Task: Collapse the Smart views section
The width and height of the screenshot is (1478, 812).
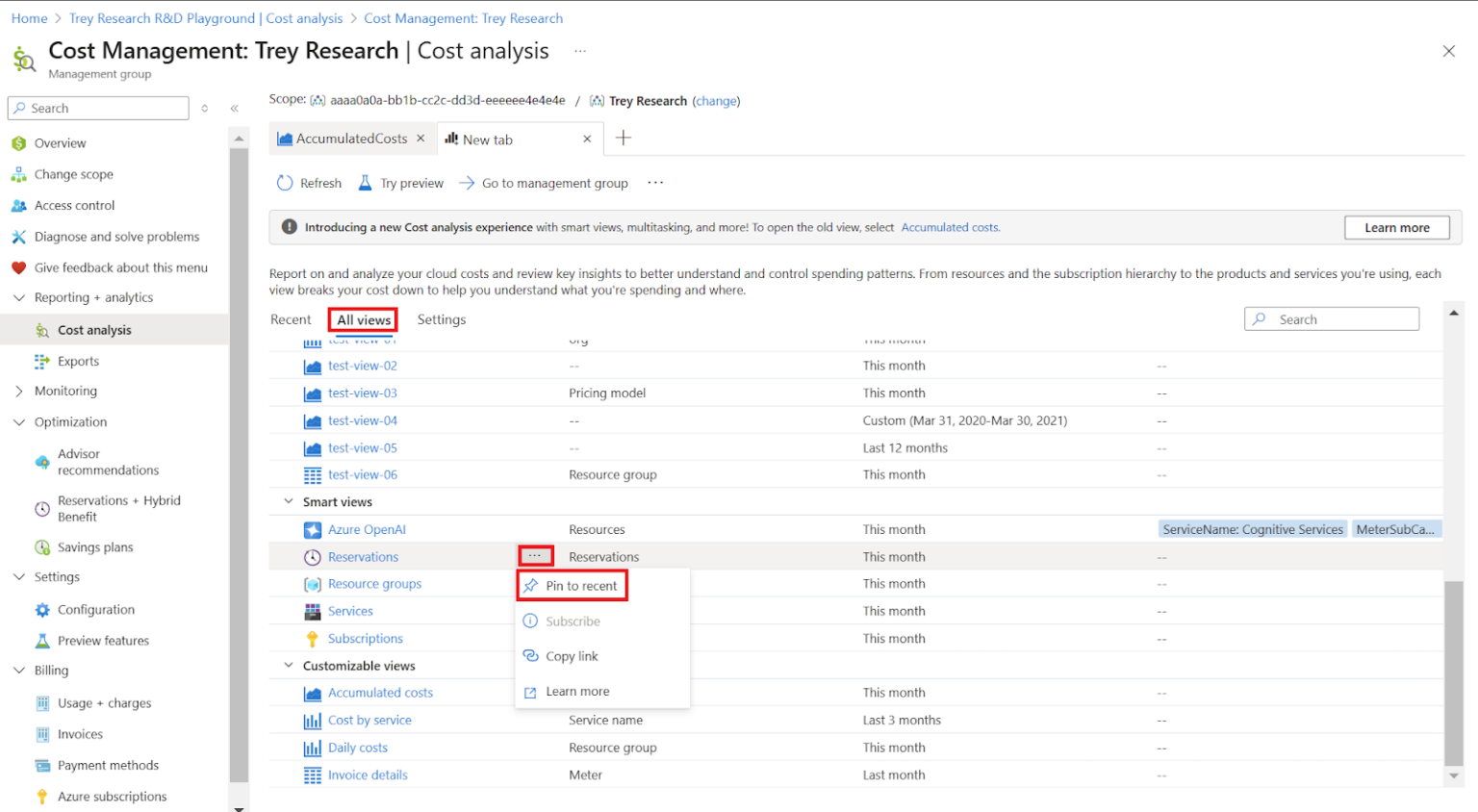Action: (x=287, y=501)
